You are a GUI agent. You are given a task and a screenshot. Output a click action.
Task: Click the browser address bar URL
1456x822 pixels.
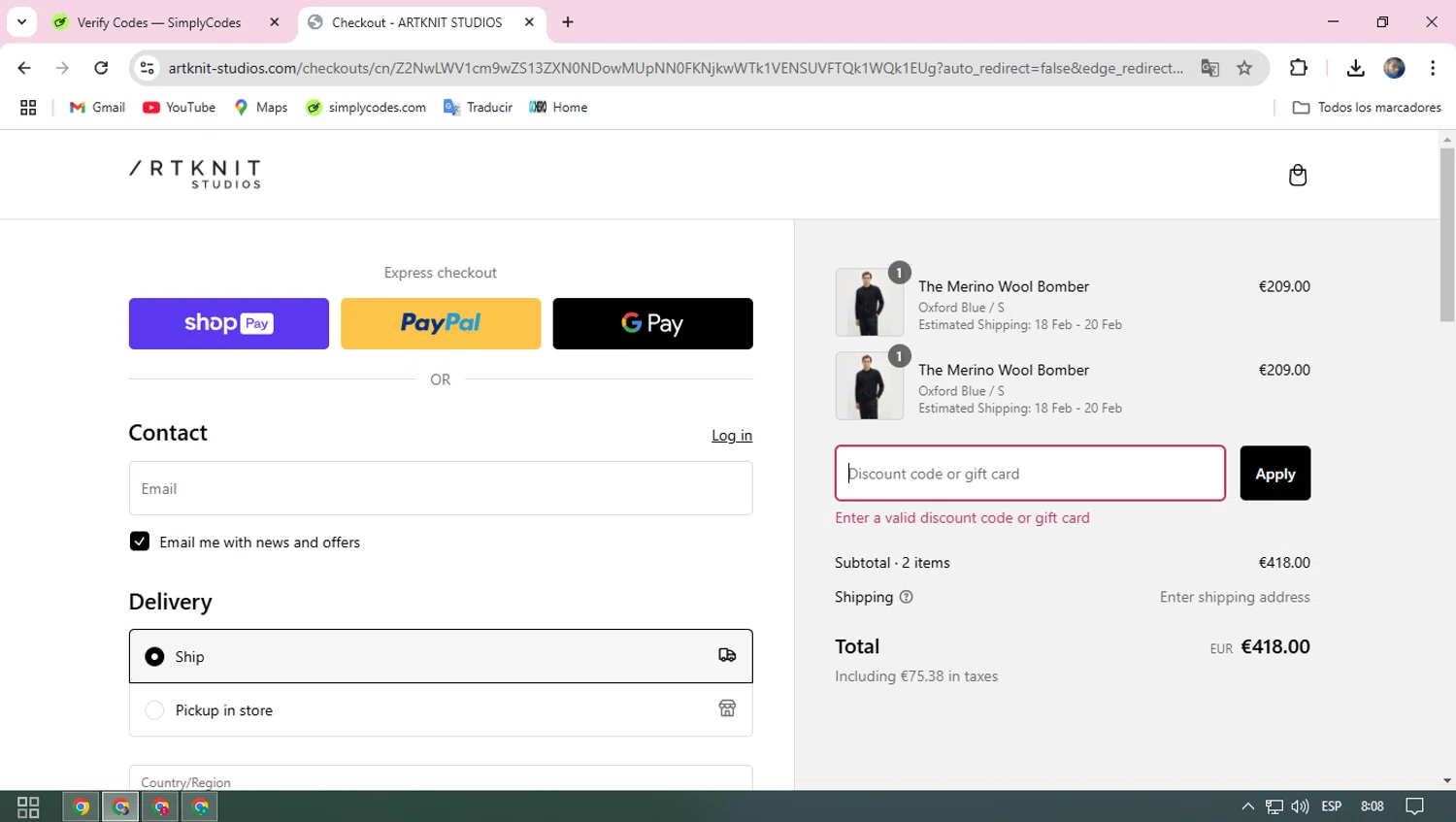click(676, 68)
